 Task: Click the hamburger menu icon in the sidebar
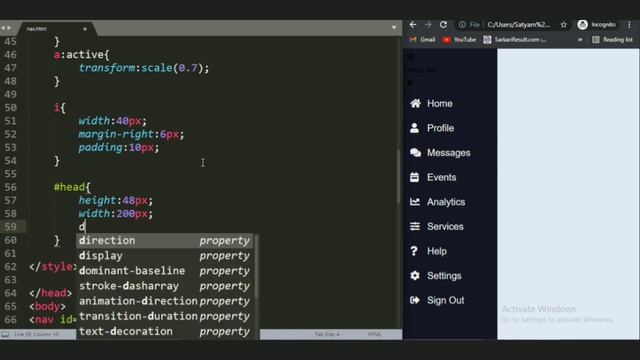pyautogui.click(x=411, y=57)
